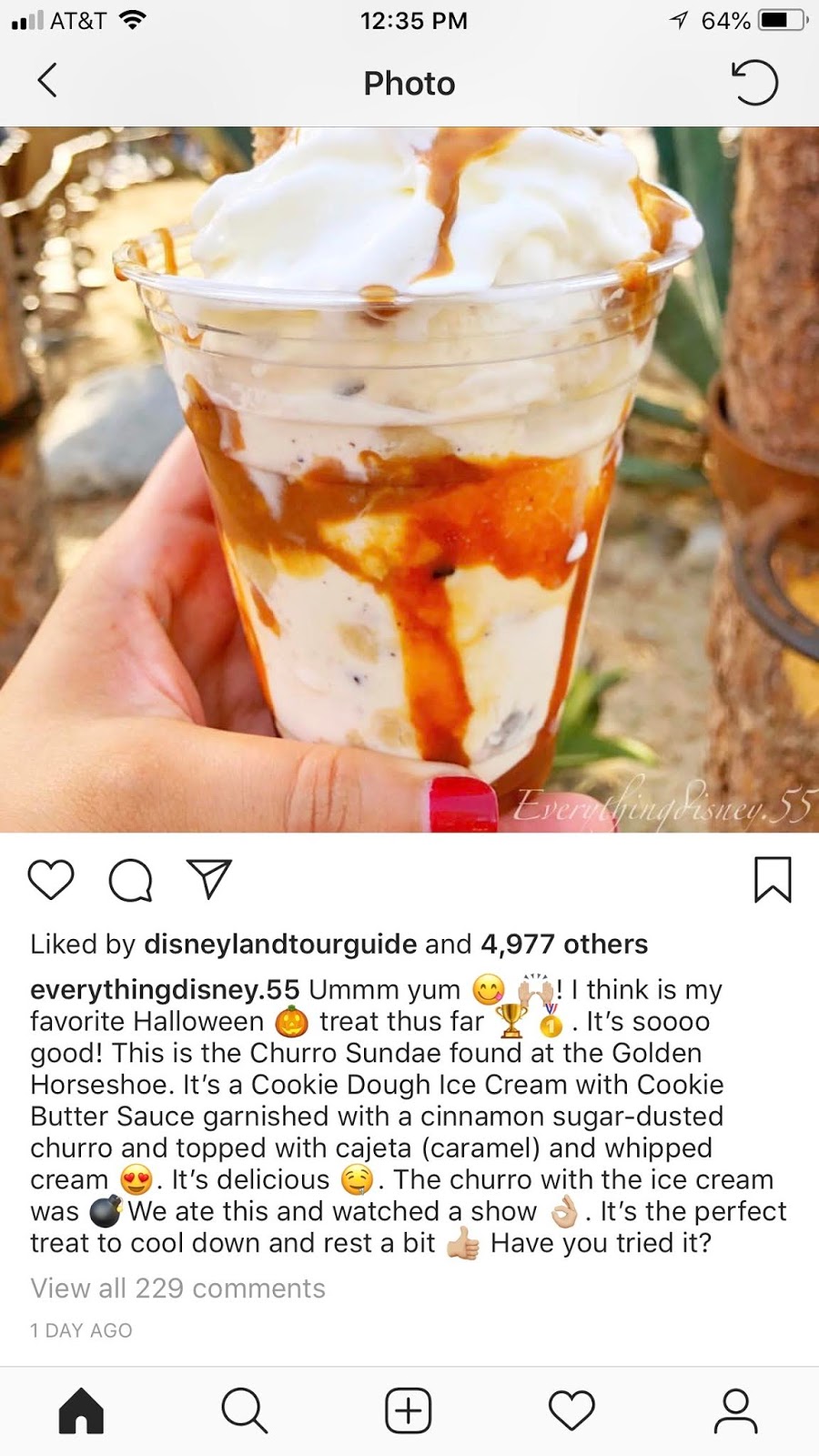
Task: Share post via paper plane icon
Action: click(x=209, y=879)
